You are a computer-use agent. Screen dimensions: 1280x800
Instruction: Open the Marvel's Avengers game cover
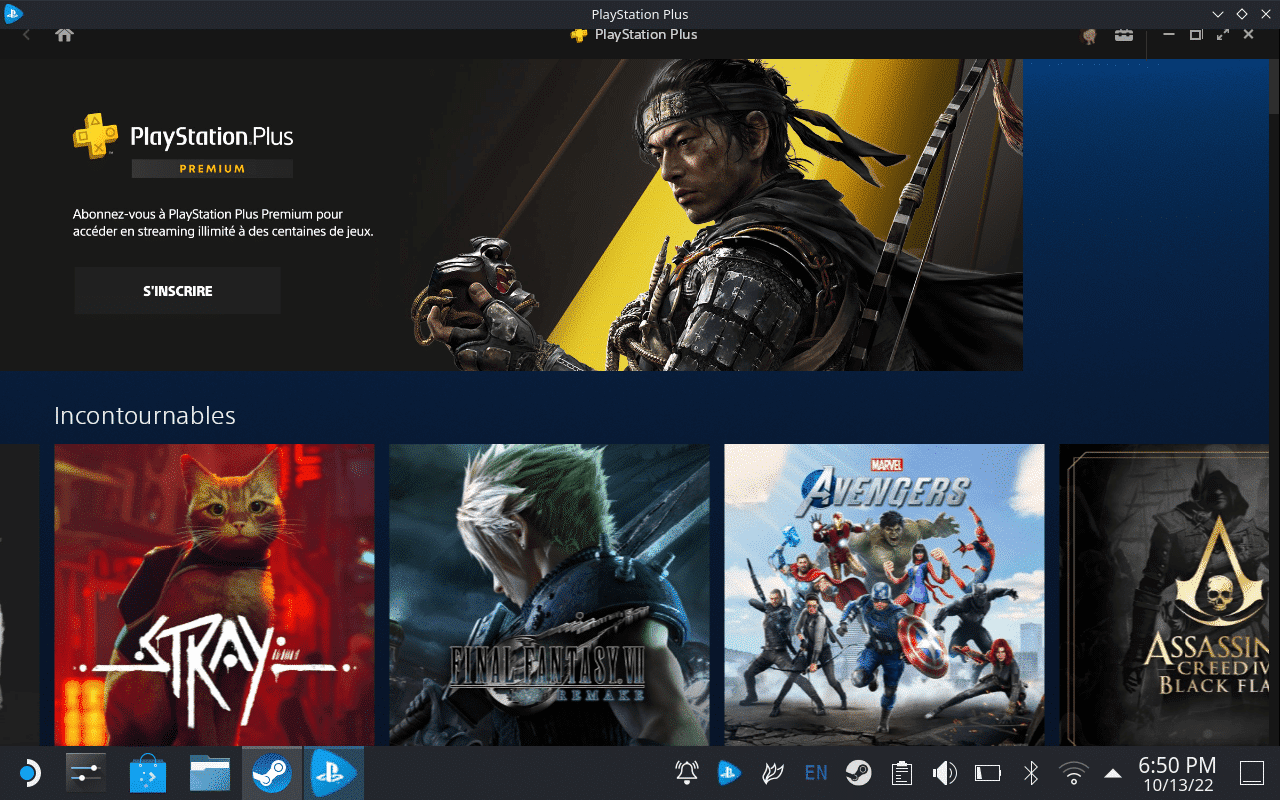point(884,595)
